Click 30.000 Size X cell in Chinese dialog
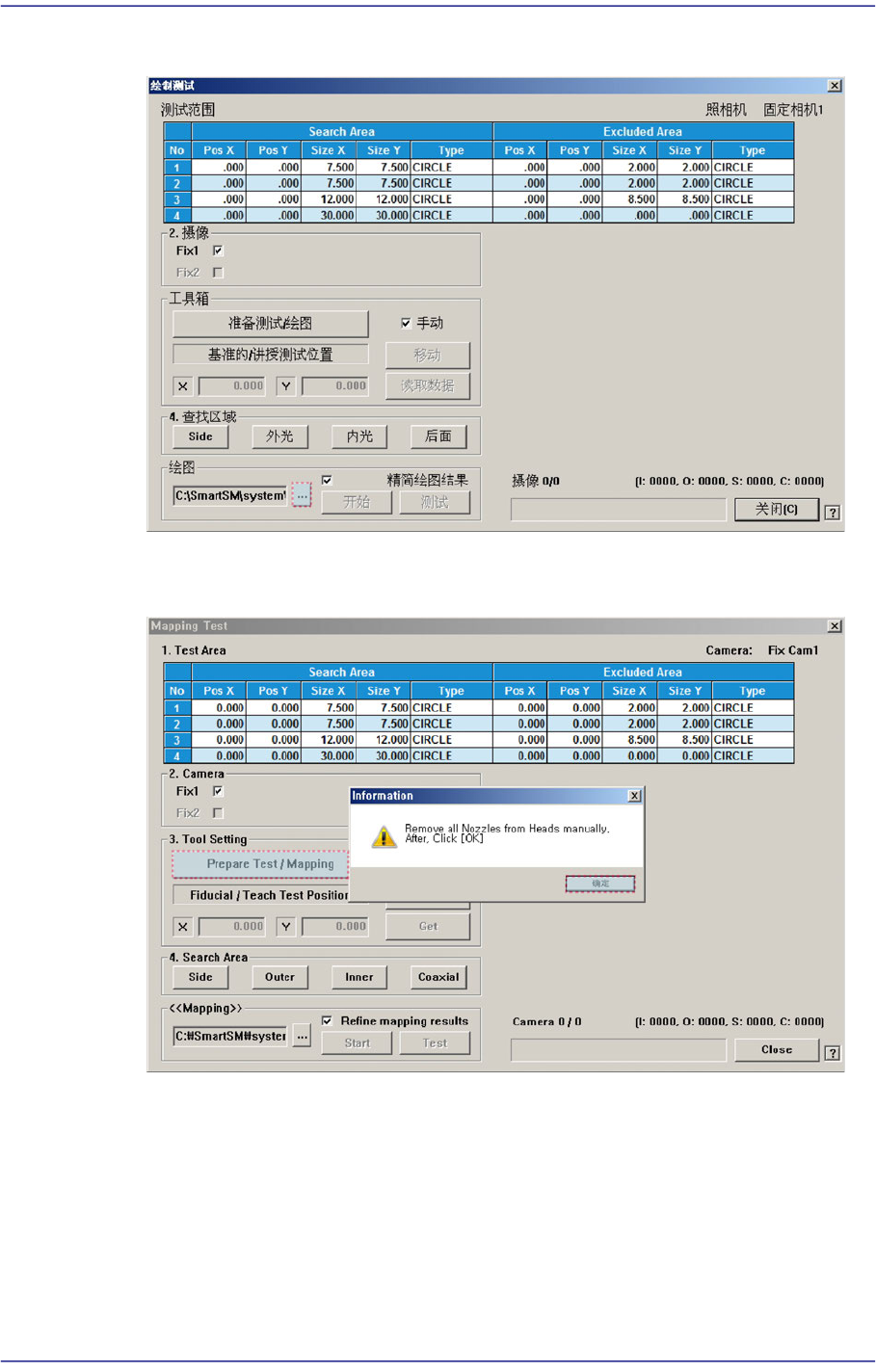 [x=329, y=216]
